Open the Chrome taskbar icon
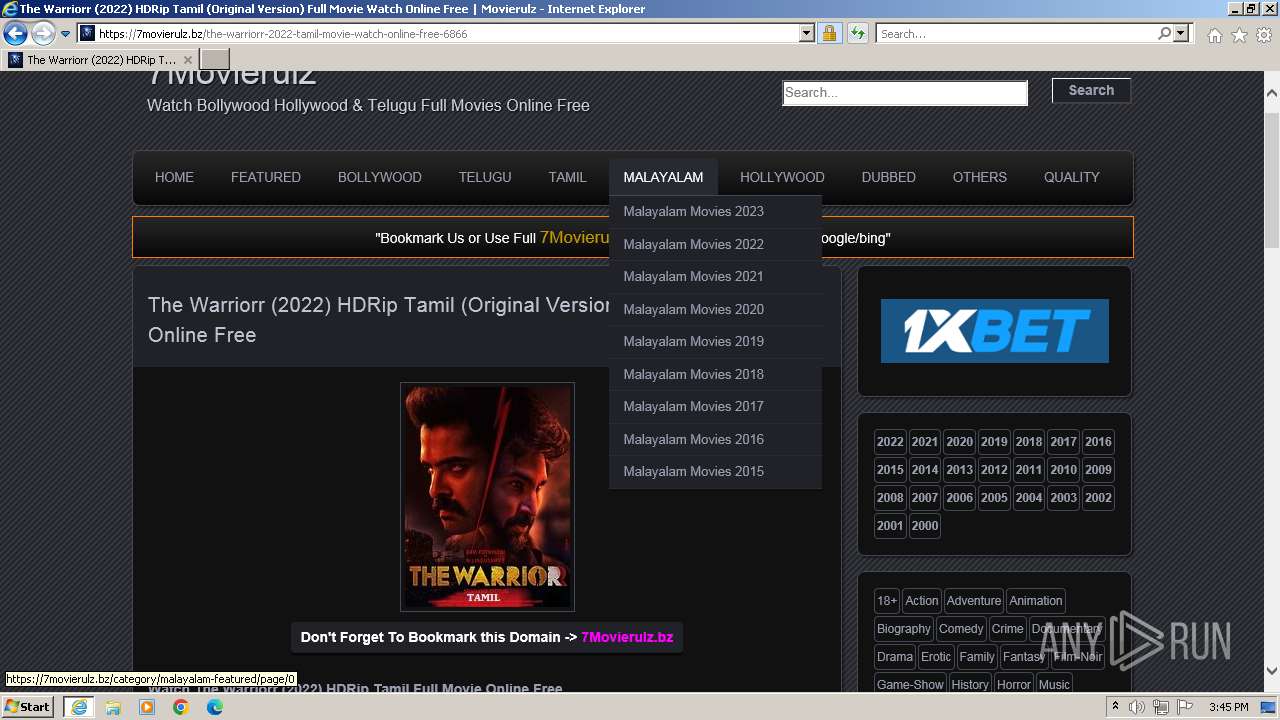 coord(181,707)
